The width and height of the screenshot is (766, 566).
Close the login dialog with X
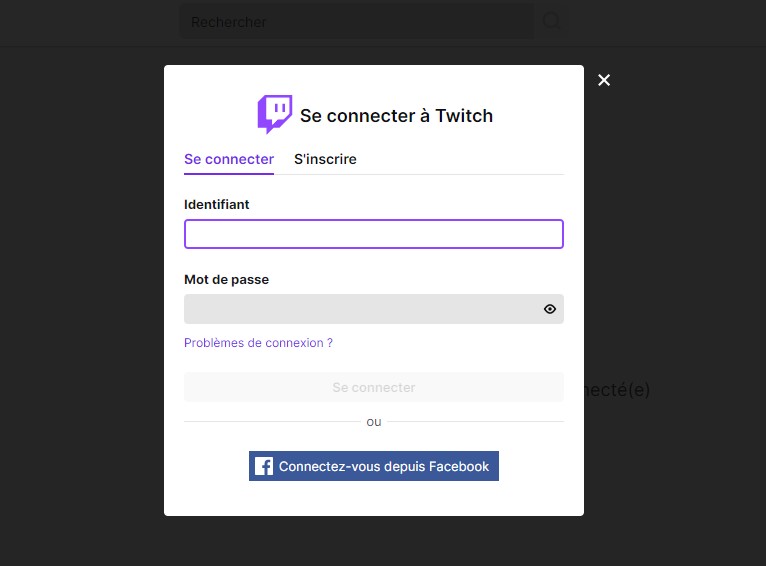point(604,80)
